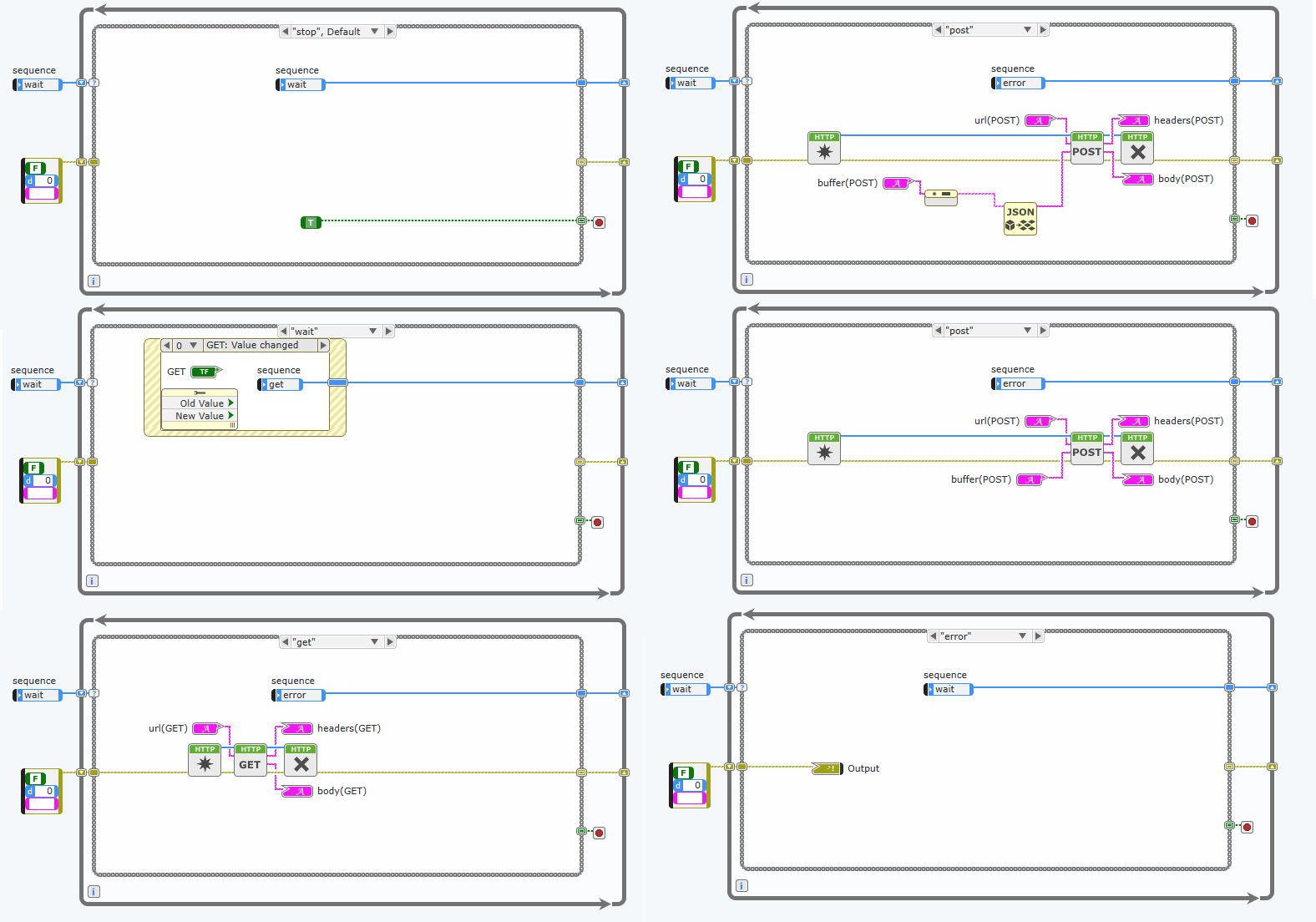Select the headers(GET) indicator terminal
This screenshot has height=922, width=1316.
pyautogui.click(x=296, y=728)
